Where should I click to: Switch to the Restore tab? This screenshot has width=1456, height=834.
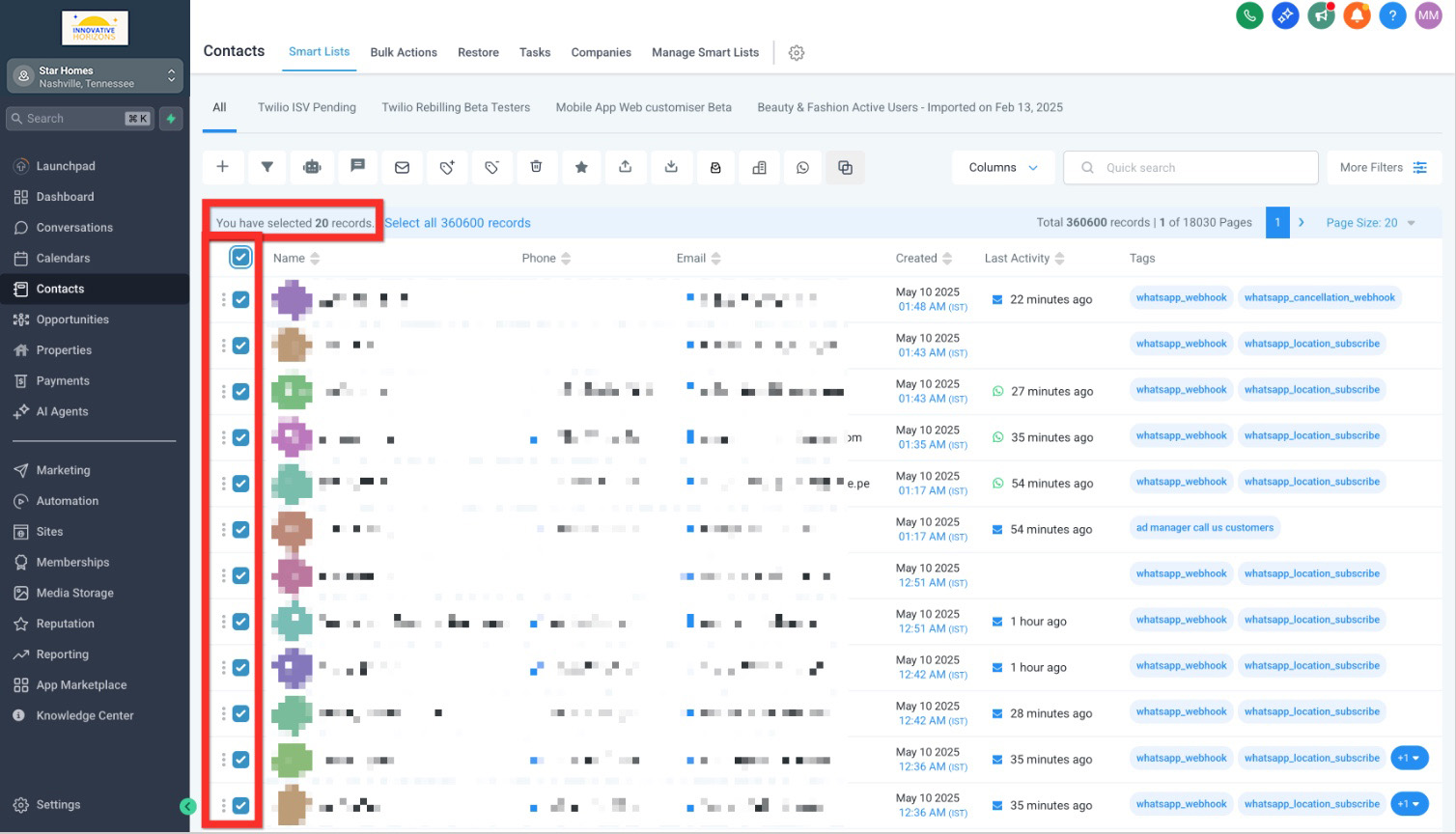pyautogui.click(x=478, y=52)
